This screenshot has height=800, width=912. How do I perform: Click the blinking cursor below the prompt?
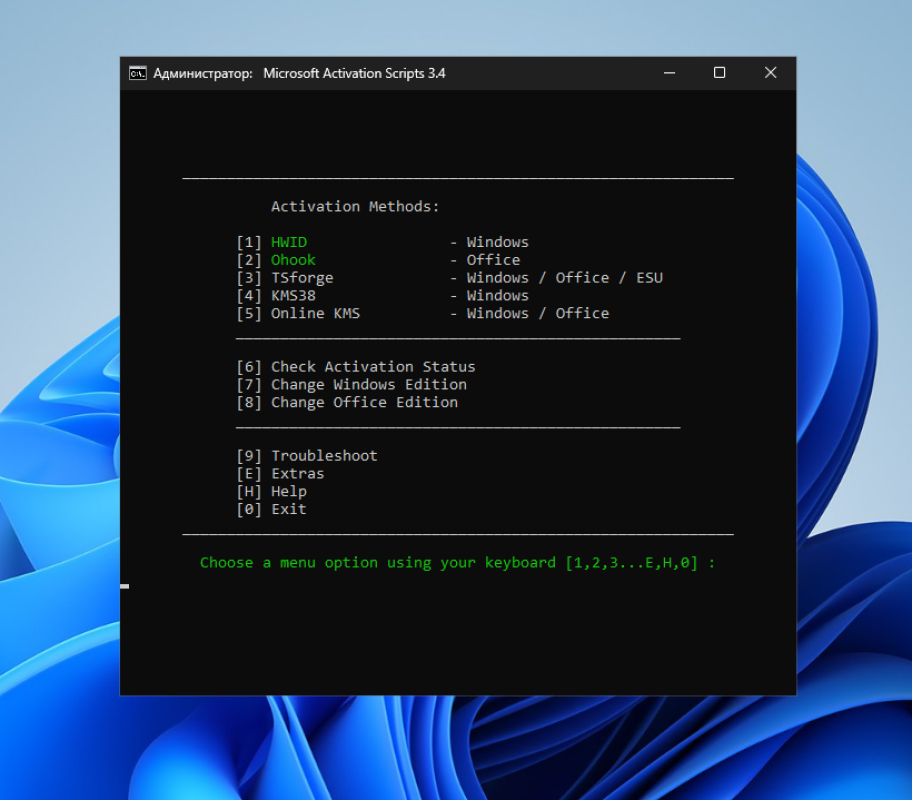coord(124,586)
